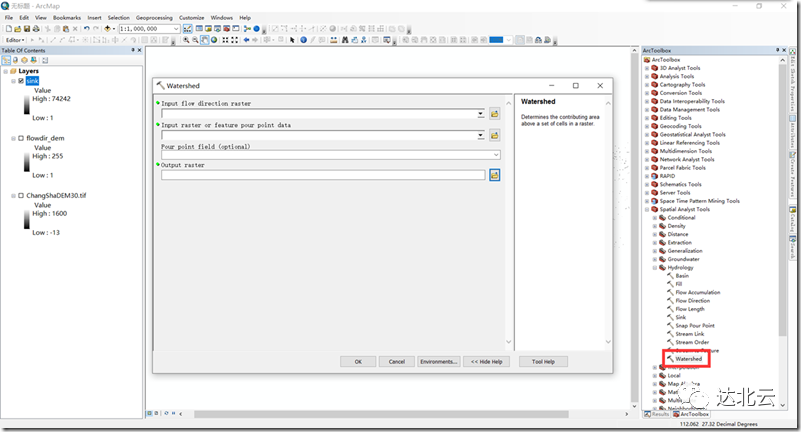Screen dimensions: 801x432
Task: Click in the Output raster field
Action: coord(323,175)
